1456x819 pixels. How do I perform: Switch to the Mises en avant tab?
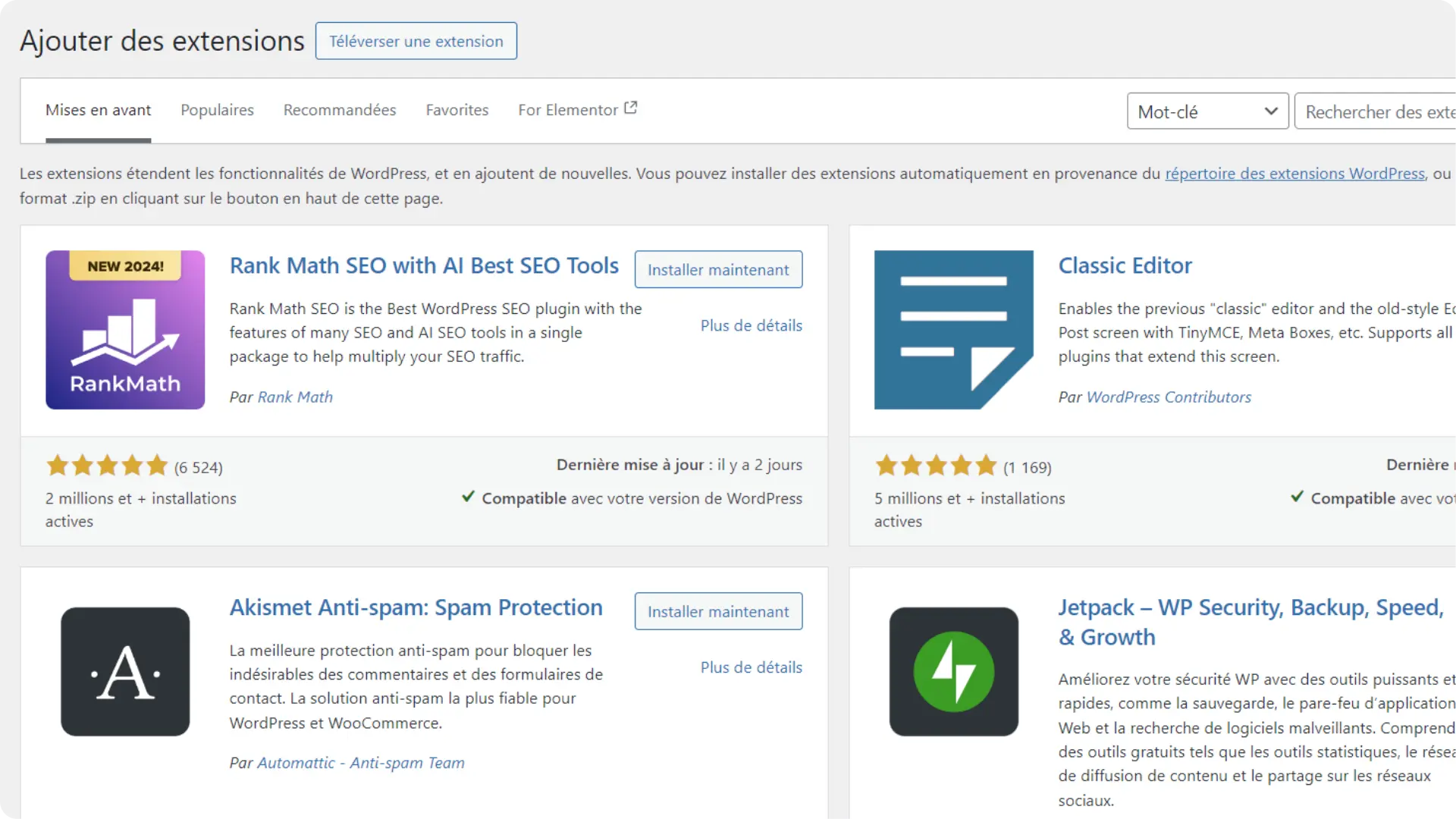click(99, 110)
